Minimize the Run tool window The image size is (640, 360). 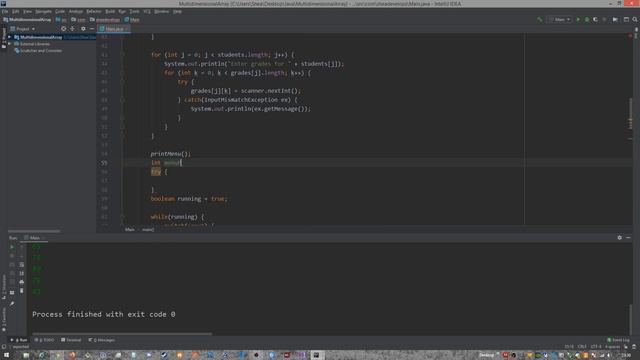628,238
